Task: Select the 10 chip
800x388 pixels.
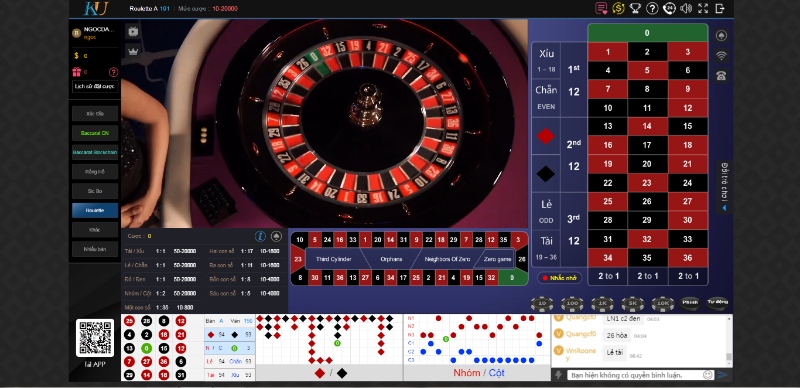Action: click(x=542, y=304)
